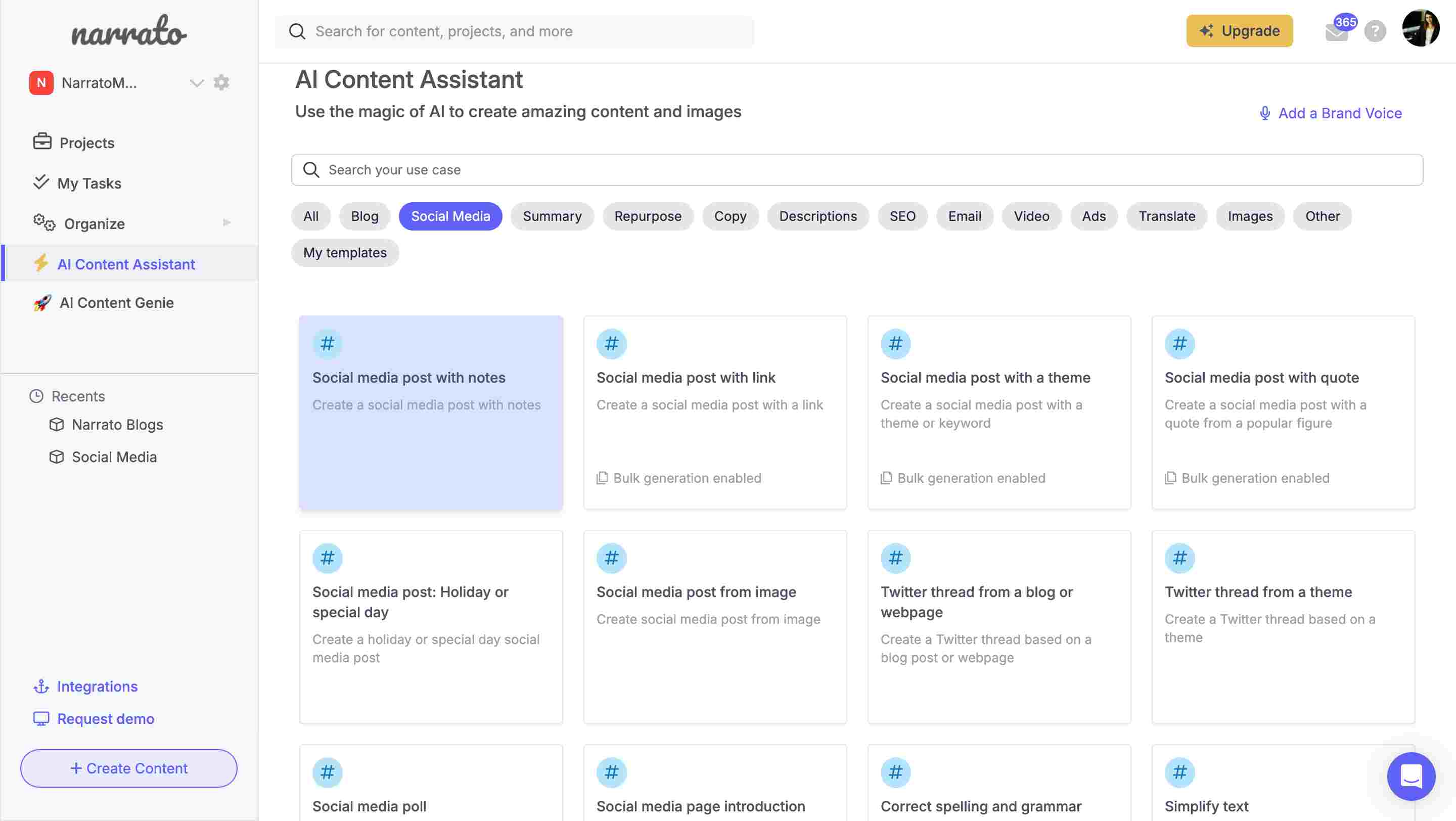Select the Descriptions category filter
The width and height of the screenshot is (1456, 821).
tap(818, 216)
